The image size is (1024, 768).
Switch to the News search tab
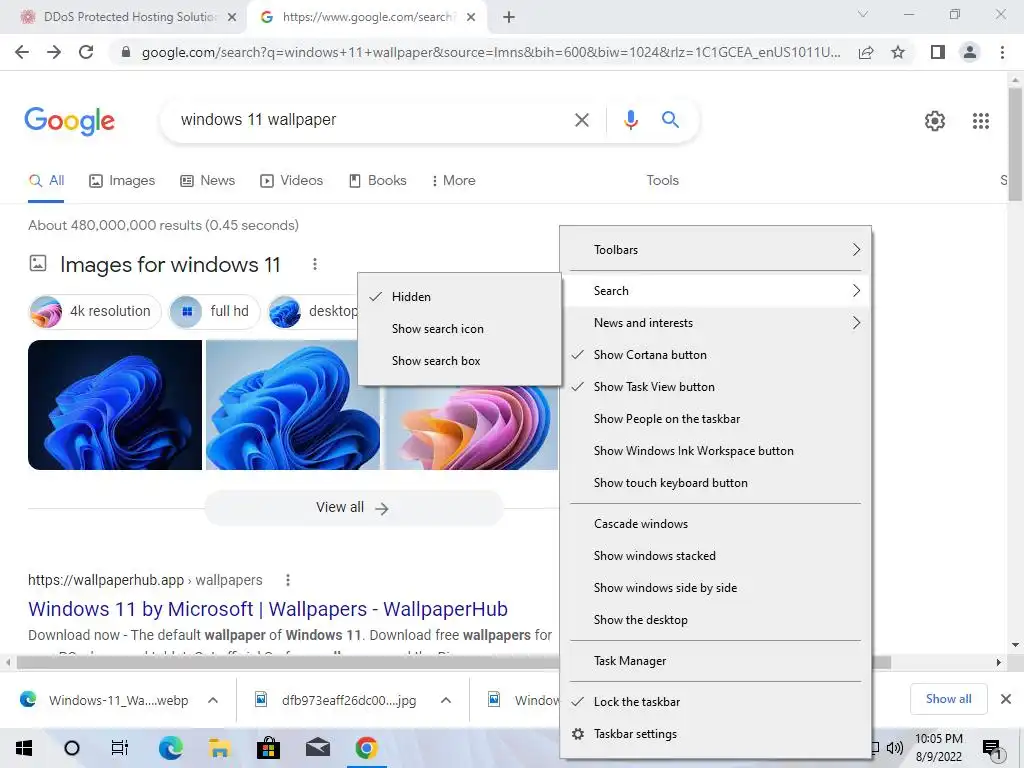(x=208, y=180)
